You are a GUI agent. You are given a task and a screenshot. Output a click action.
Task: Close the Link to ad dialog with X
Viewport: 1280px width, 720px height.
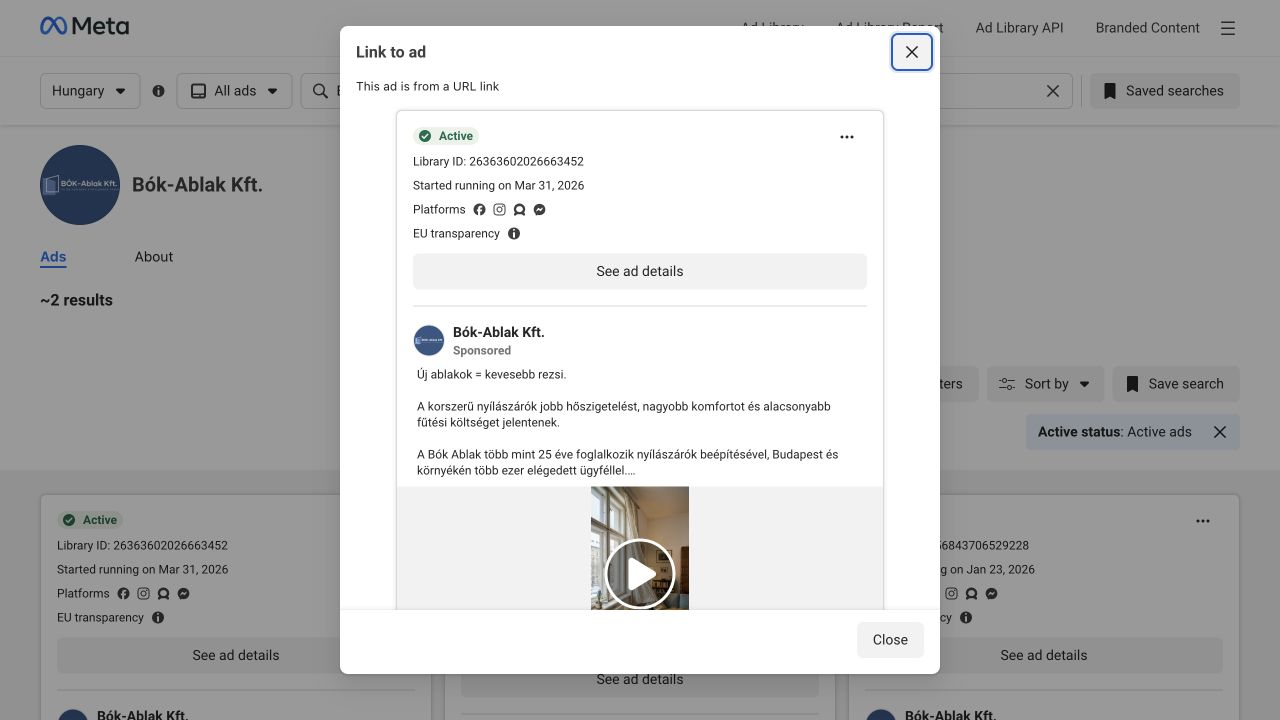coord(912,52)
